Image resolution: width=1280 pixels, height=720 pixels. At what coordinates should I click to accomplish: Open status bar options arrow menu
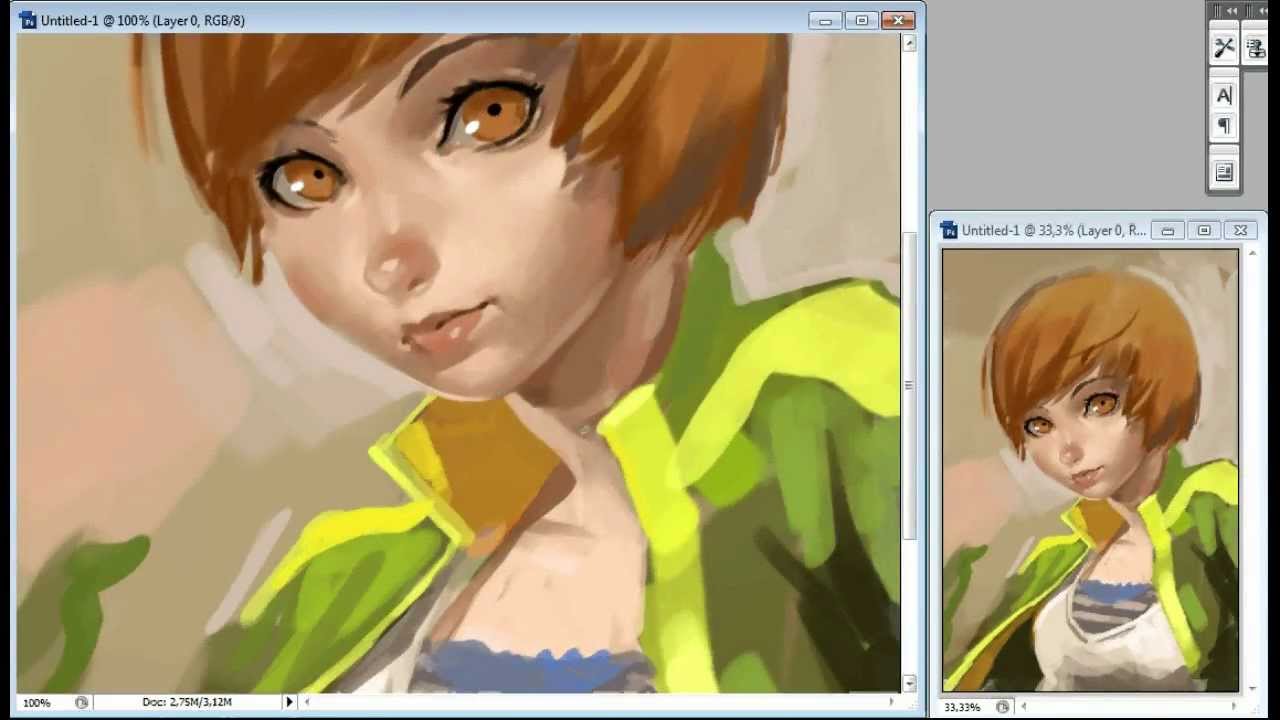click(x=290, y=702)
